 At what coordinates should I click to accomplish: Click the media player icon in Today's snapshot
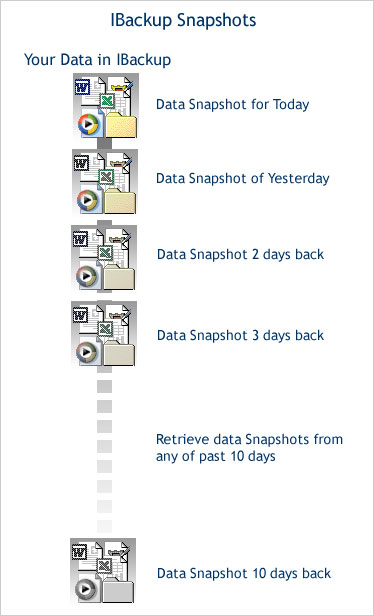[88, 125]
